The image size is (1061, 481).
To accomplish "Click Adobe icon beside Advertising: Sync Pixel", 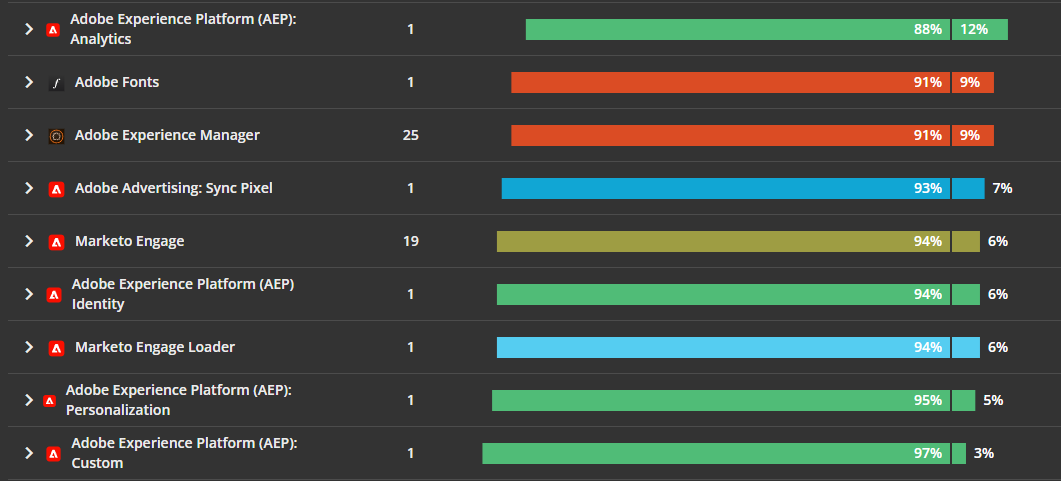I will [57, 189].
